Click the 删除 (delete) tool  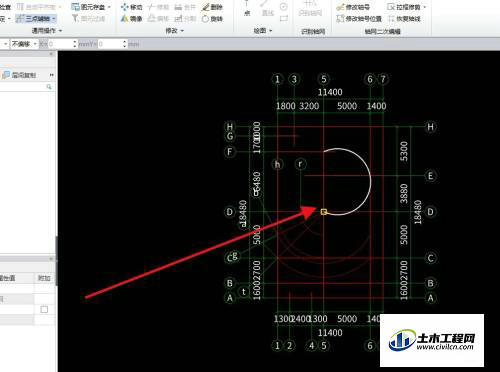[x=212, y=7]
